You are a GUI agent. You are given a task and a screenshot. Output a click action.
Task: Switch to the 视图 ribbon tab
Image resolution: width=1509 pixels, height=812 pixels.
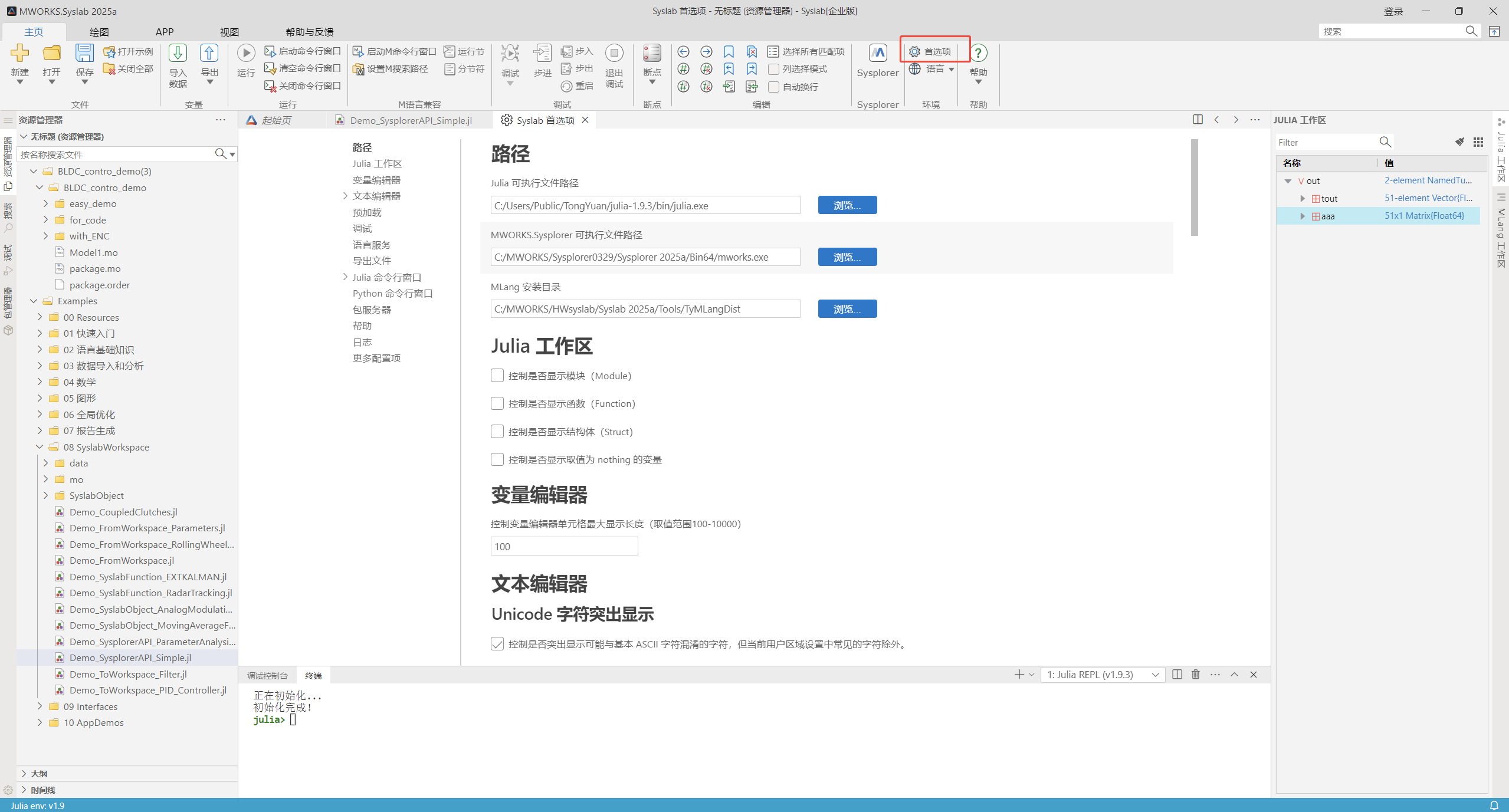click(x=229, y=32)
